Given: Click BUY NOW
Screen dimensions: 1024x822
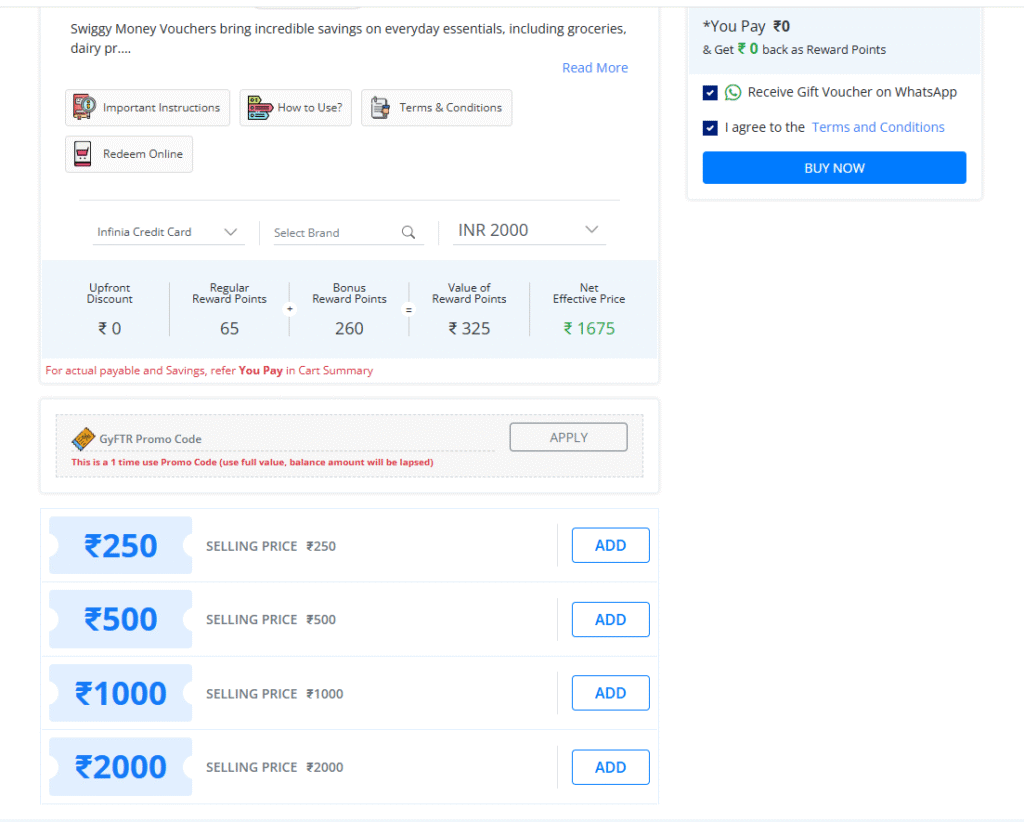Looking at the screenshot, I should click(833, 167).
